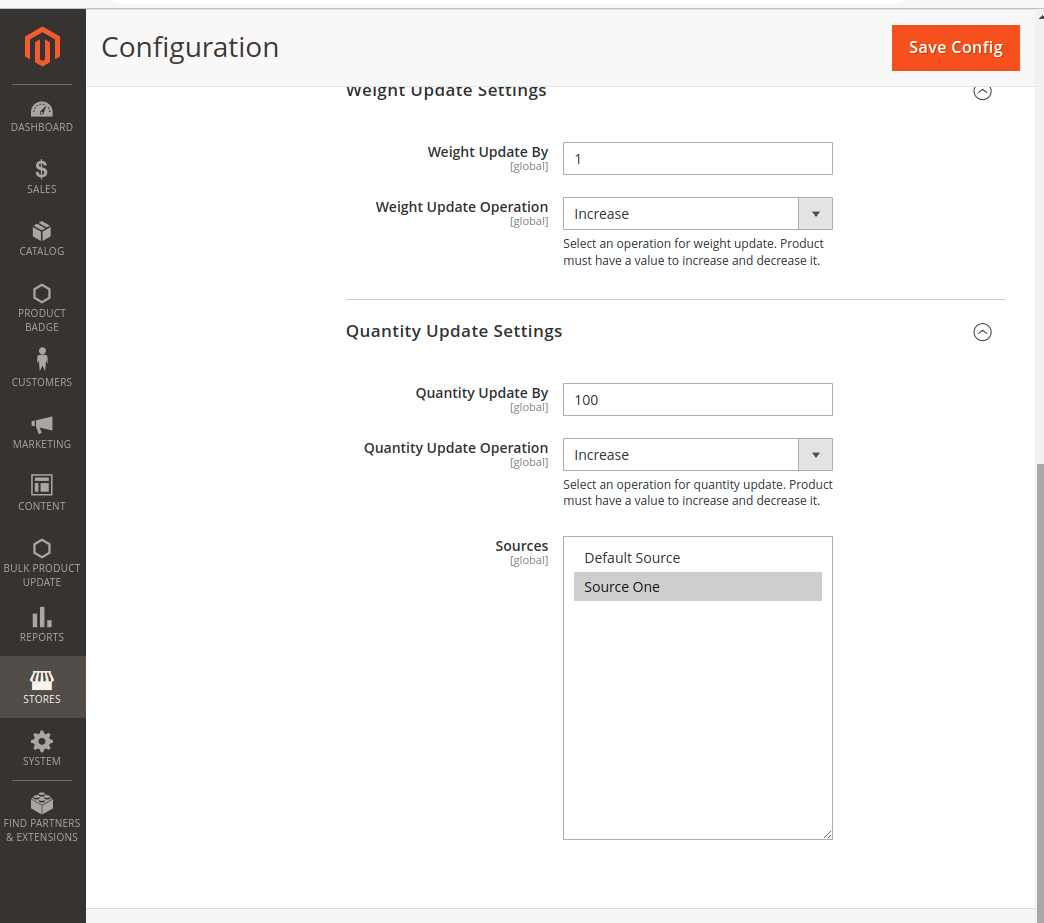
Task: Click the Save Config button
Action: tap(955, 48)
